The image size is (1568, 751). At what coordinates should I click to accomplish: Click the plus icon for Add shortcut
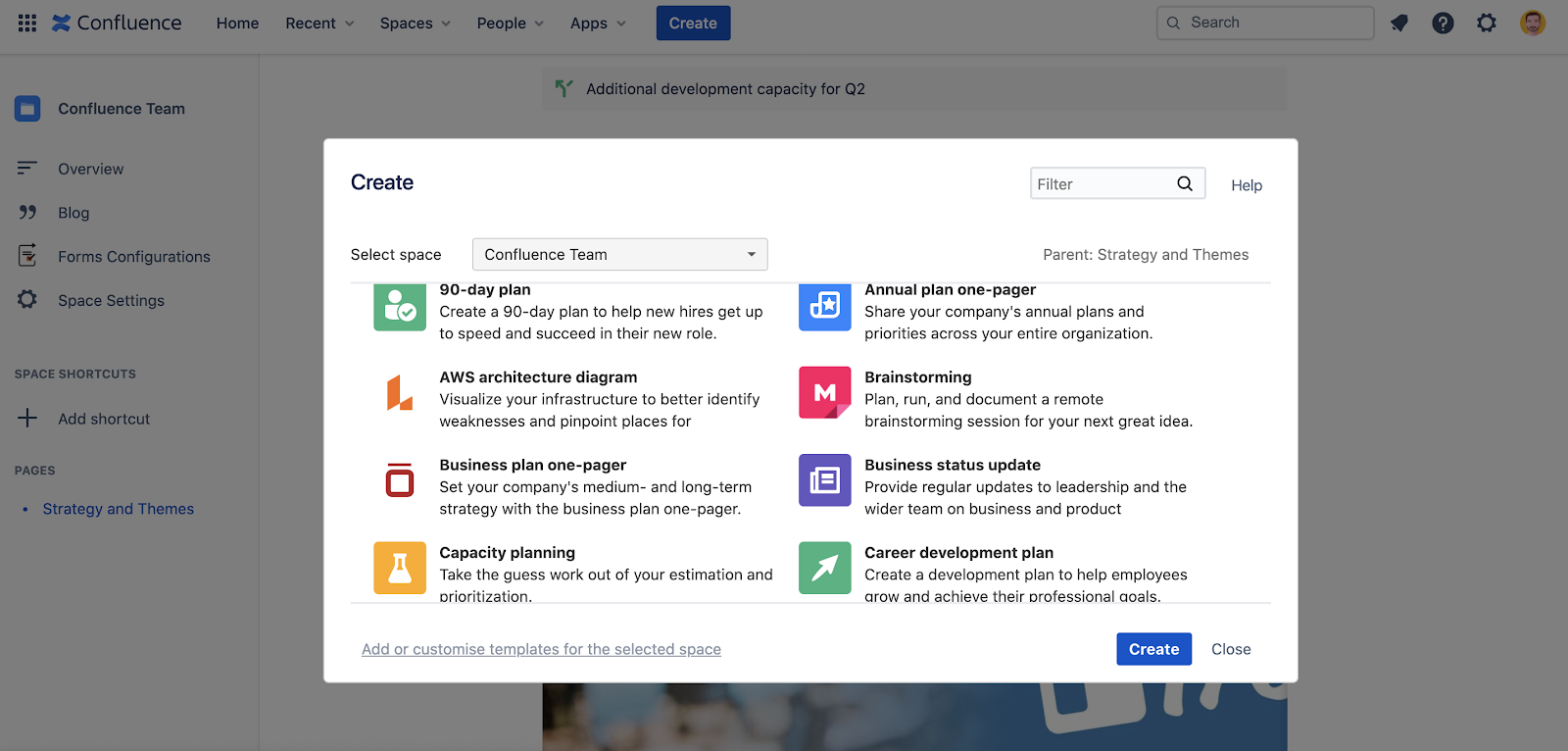tap(27, 419)
